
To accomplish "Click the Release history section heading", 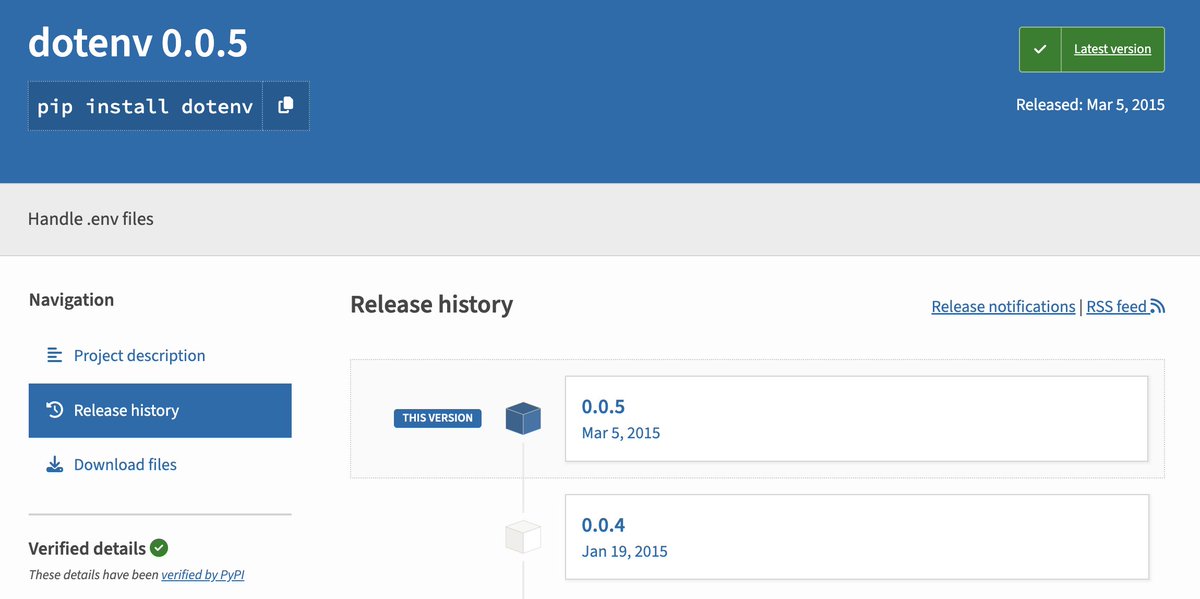I will point(431,305).
